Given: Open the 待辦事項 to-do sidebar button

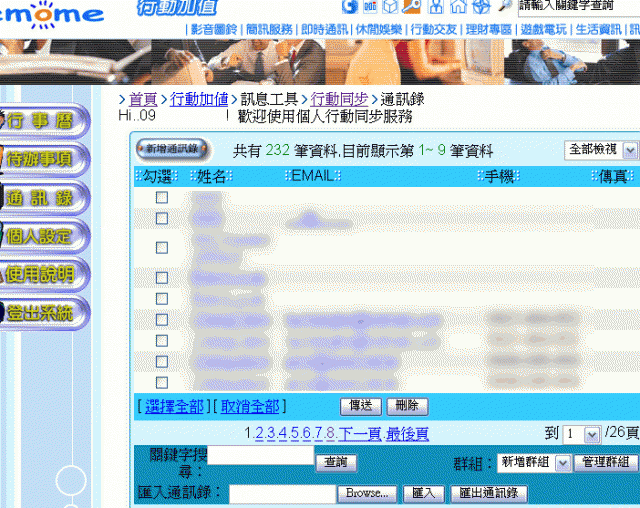Looking at the screenshot, I should click(x=44, y=159).
